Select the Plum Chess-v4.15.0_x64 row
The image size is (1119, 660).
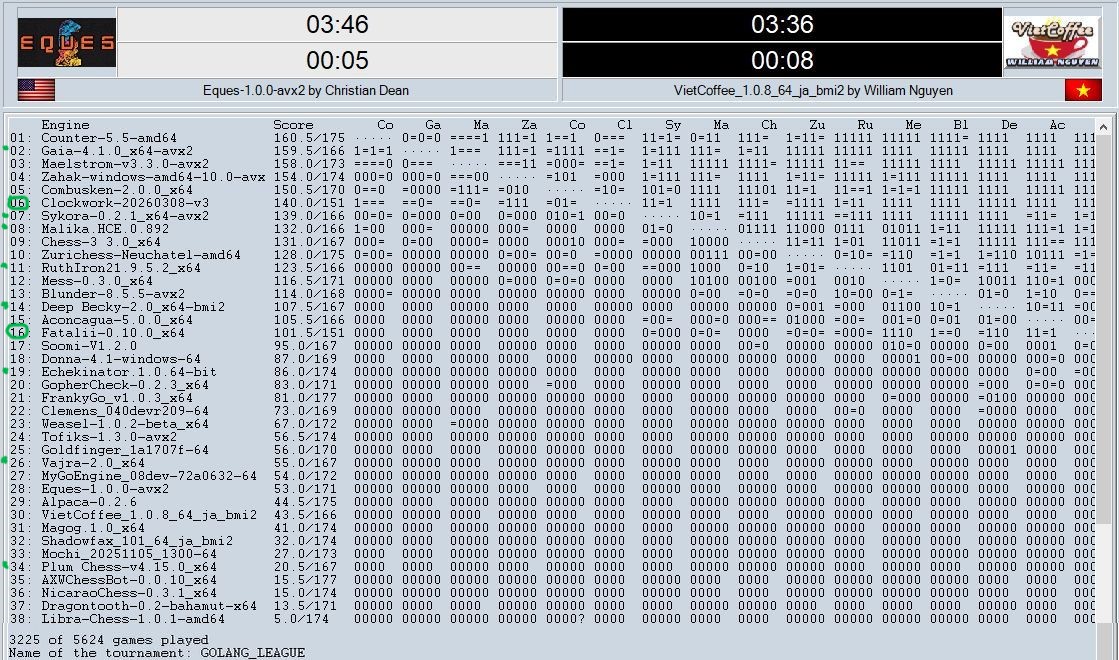point(551,567)
